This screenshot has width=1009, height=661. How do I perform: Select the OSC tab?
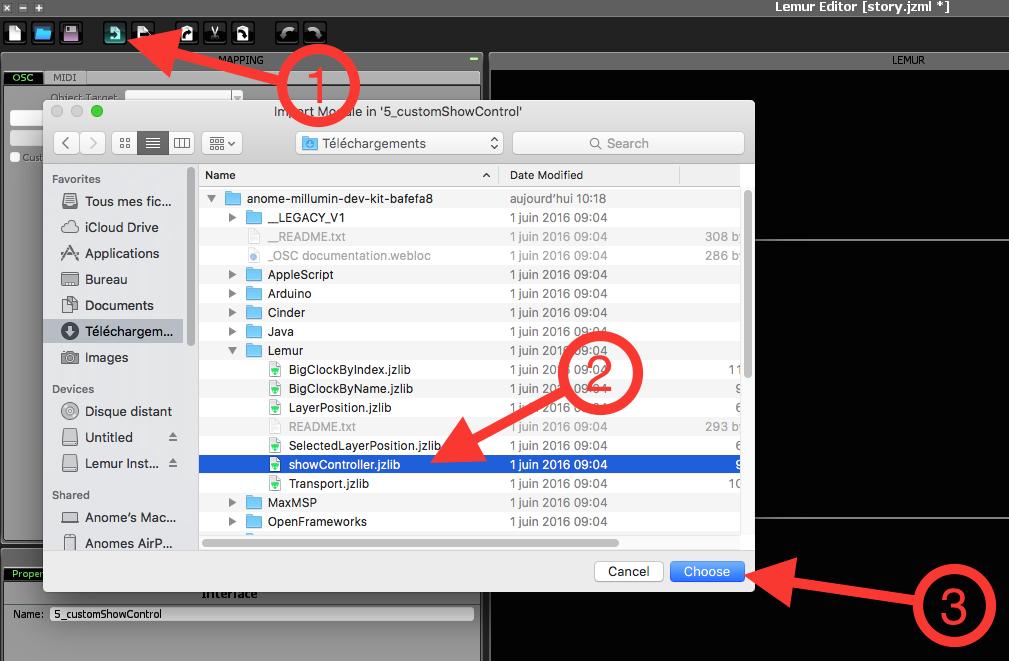22,77
